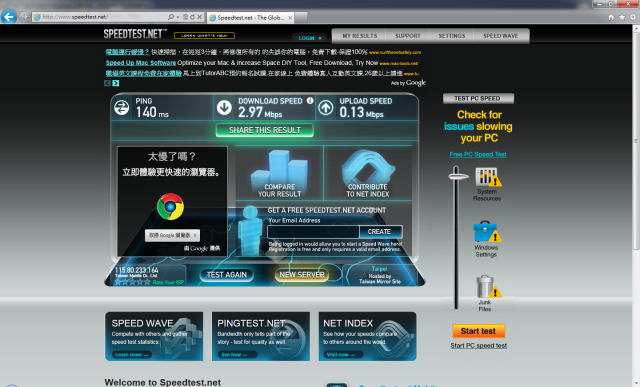Screen dimensions: 640x387
Task: Open the browser Tools gear icon
Action: pos(633,17)
